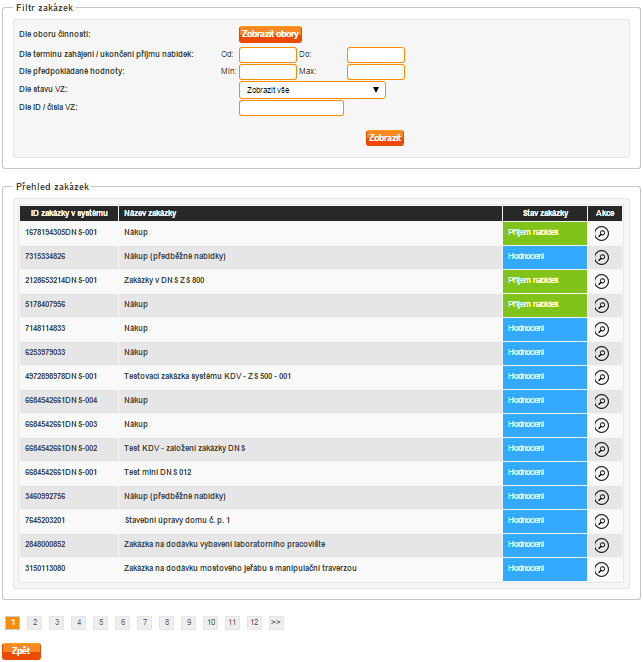Click the 'Max' value input field

[375, 72]
